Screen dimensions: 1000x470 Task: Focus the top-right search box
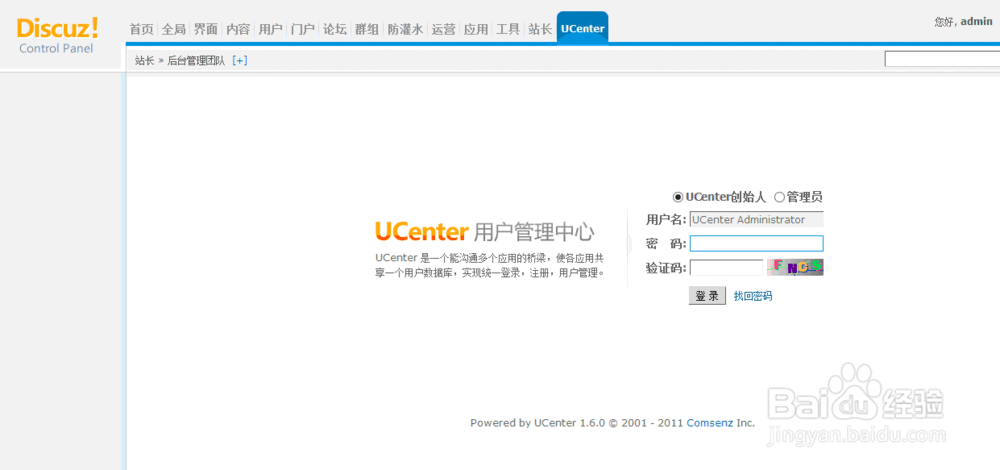coord(942,59)
